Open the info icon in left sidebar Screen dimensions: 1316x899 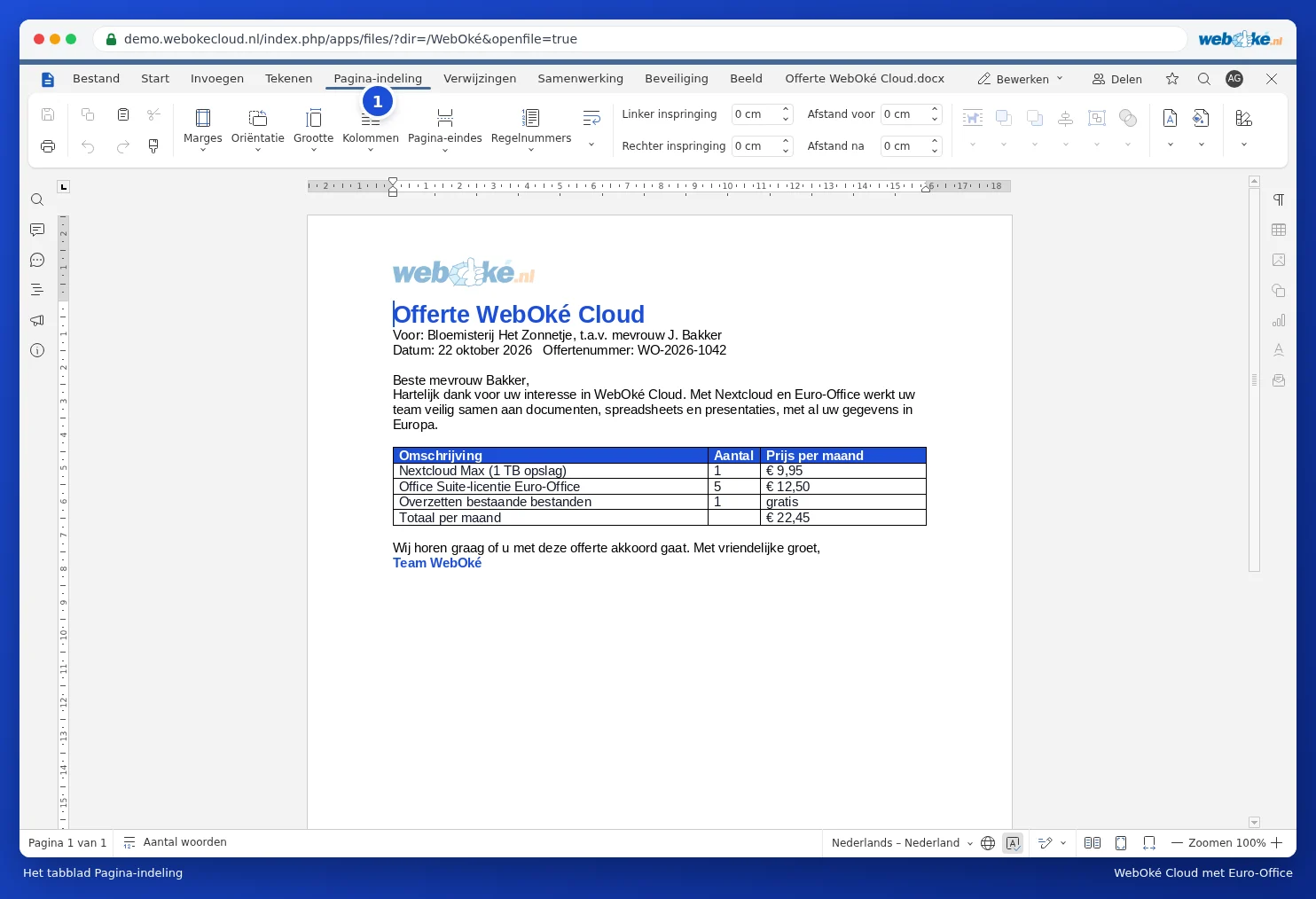(37, 350)
